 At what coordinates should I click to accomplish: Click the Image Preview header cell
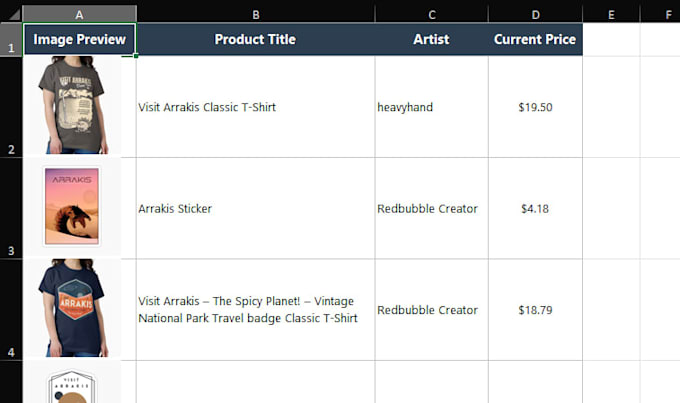point(79,39)
